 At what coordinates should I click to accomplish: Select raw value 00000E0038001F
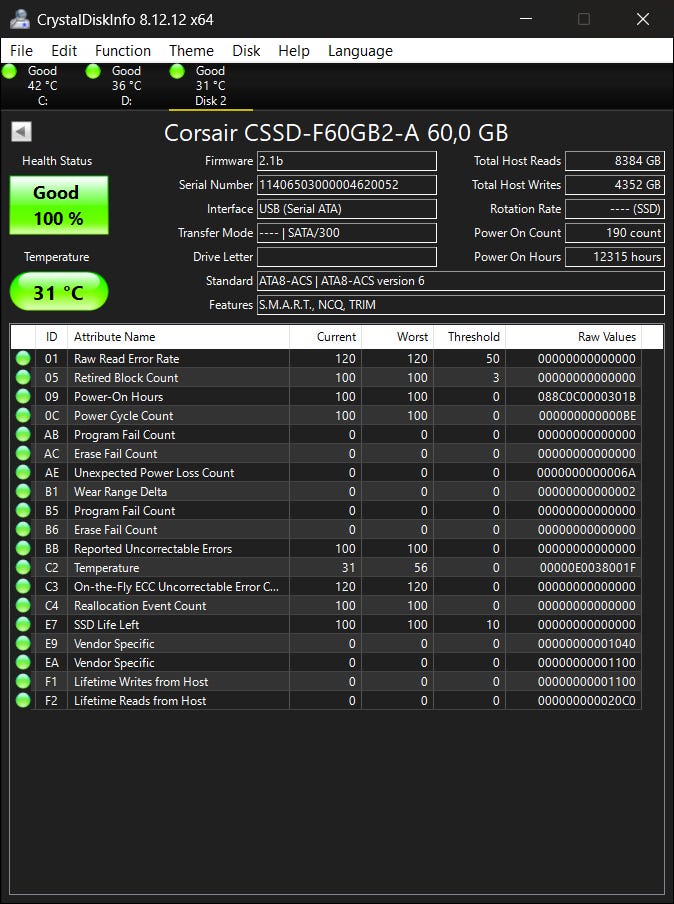(588, 568)
